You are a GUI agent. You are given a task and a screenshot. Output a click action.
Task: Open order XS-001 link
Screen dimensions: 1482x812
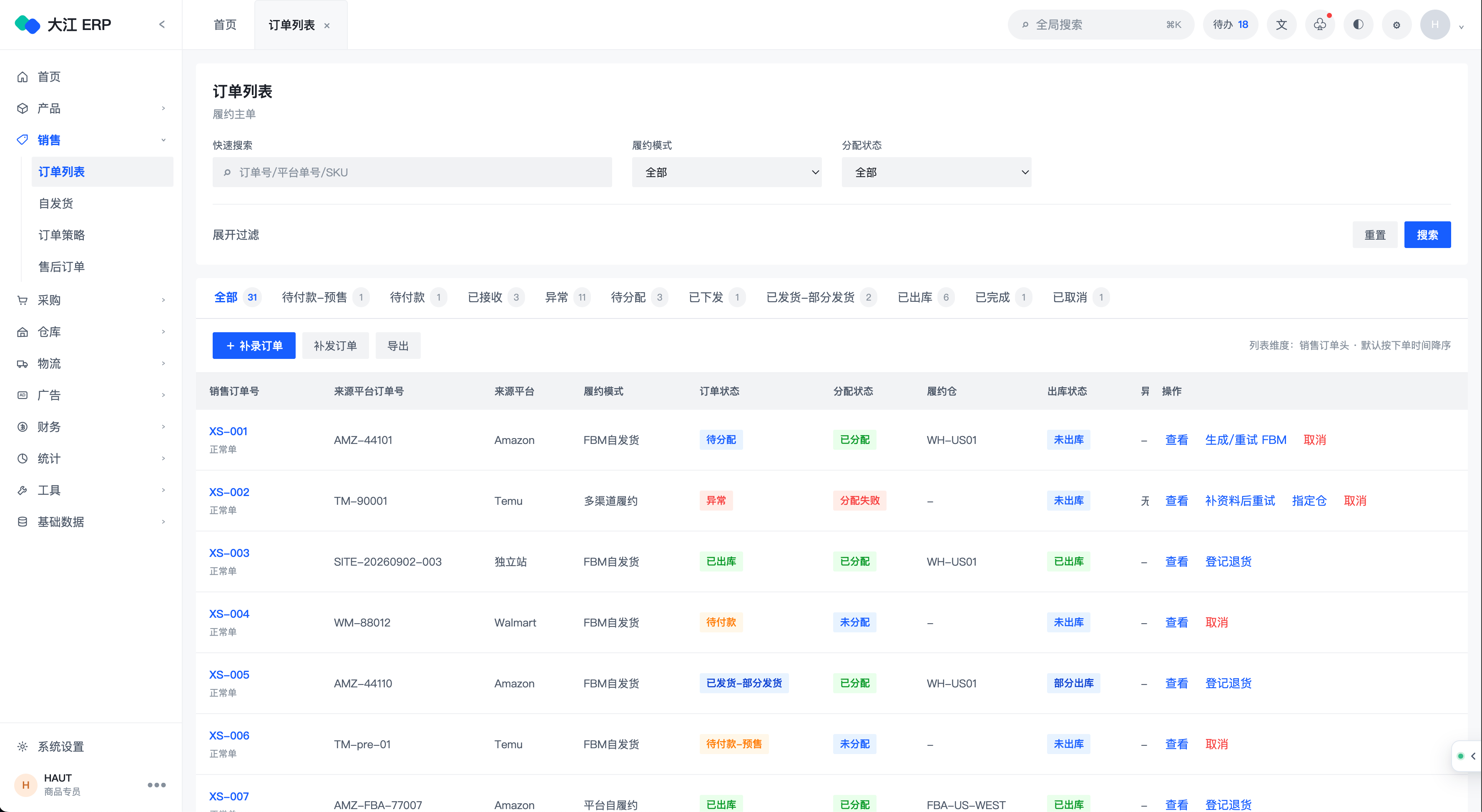tap(229, 431)
